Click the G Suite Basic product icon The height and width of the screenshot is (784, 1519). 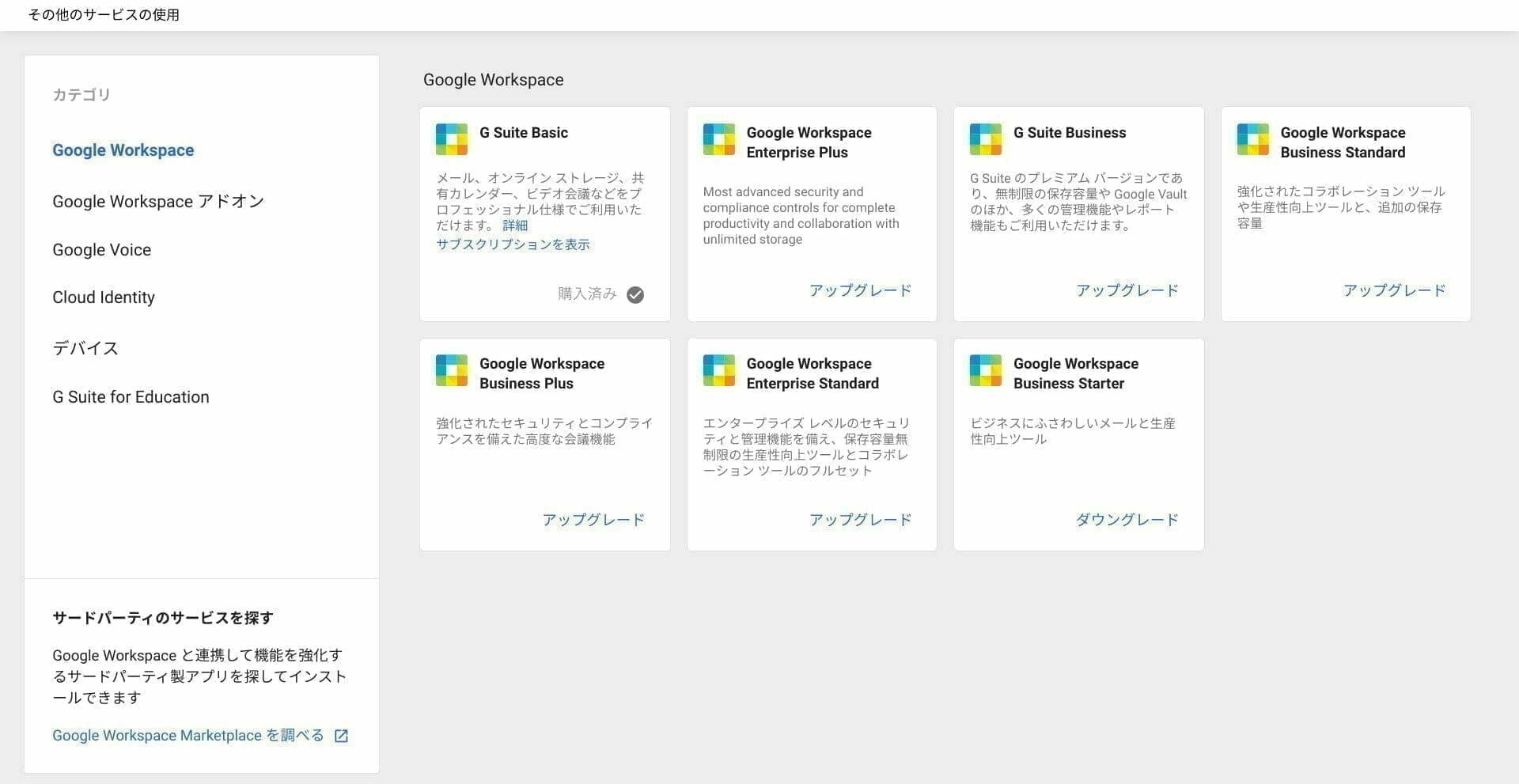pyautogui.click(x=452, y=139)
